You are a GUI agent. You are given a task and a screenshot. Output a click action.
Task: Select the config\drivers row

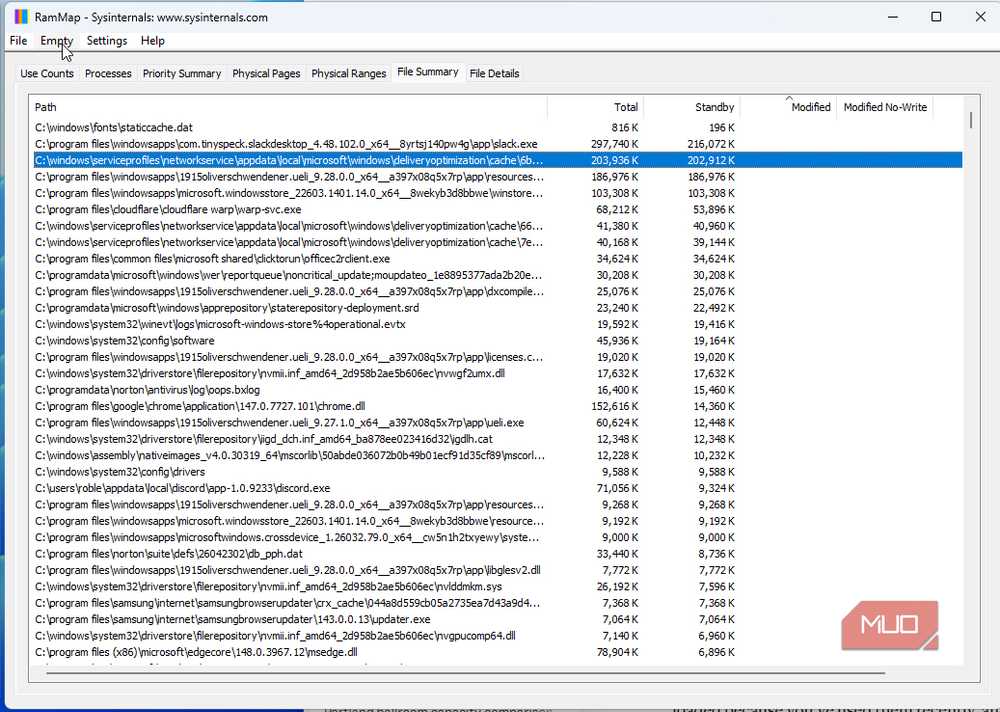coord(497,472)
